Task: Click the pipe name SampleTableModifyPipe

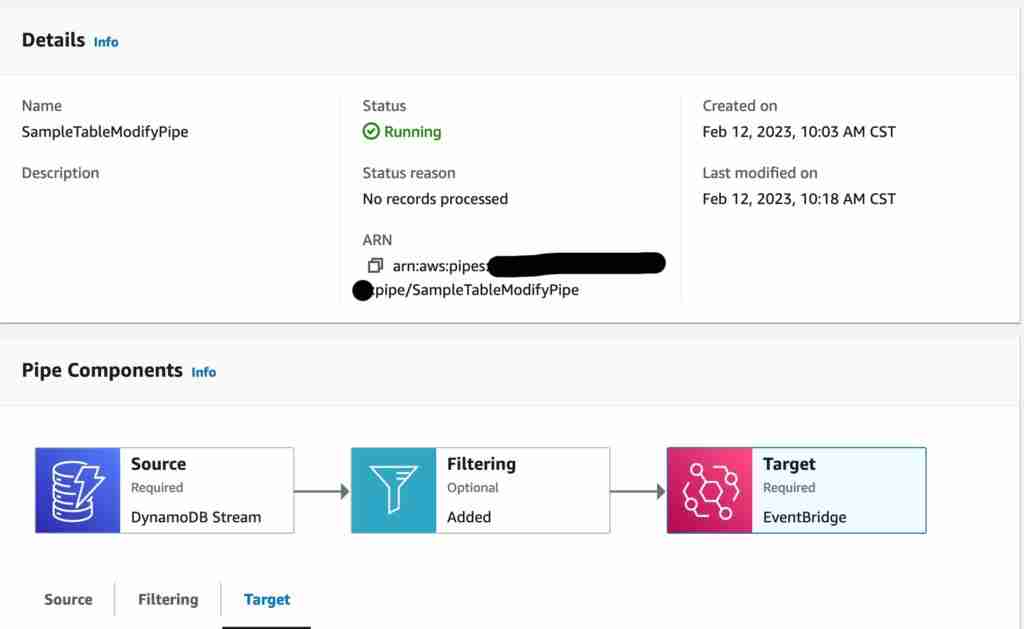Action: (105, 131)
